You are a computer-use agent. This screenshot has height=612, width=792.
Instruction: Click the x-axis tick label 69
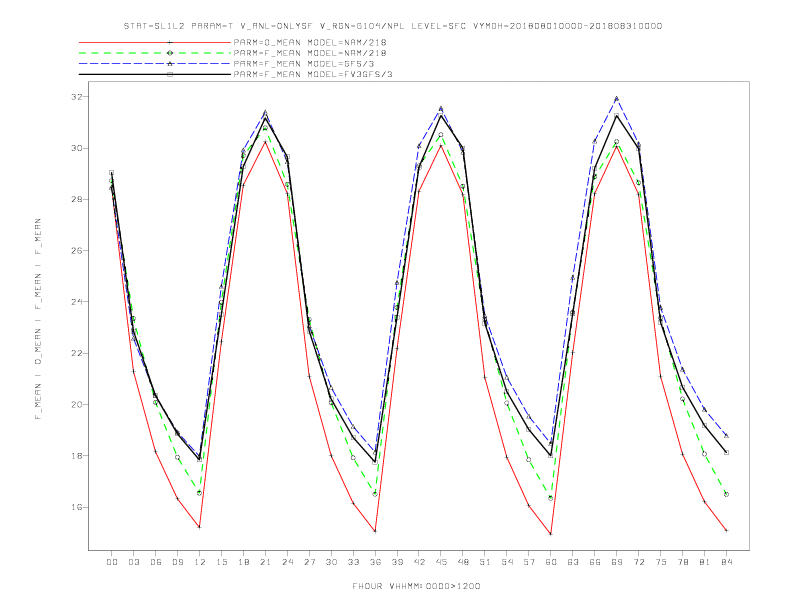tap(617, 562)
